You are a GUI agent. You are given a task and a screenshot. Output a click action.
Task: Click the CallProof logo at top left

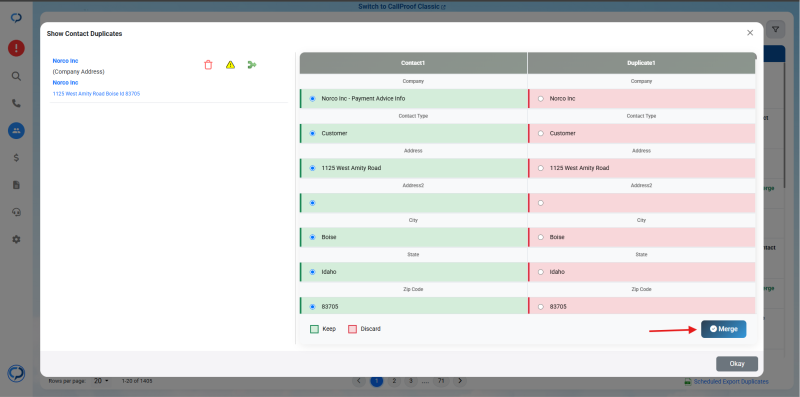tap(16, 18)
